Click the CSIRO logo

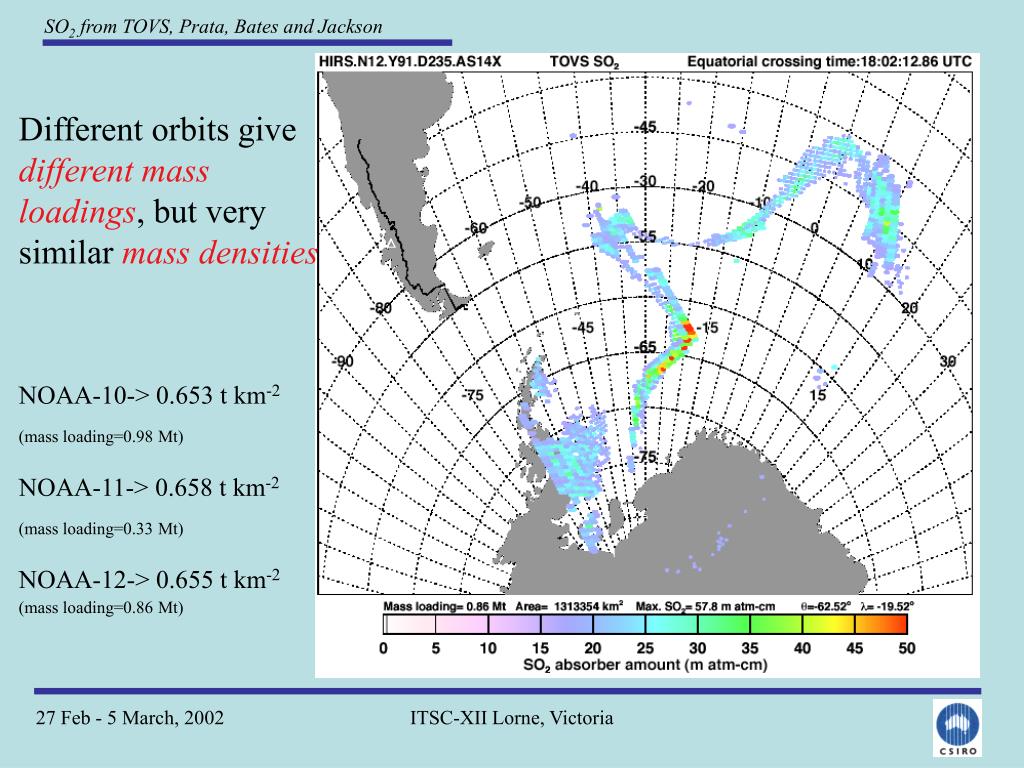[x=957, y=729]
